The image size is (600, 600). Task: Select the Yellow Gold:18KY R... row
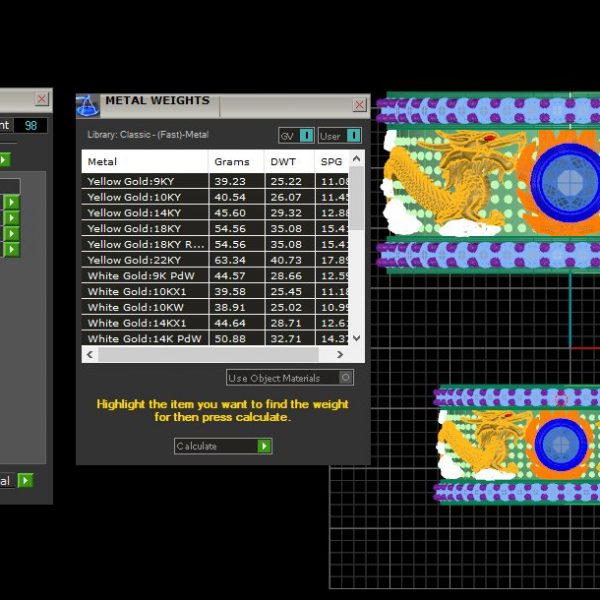215,244
